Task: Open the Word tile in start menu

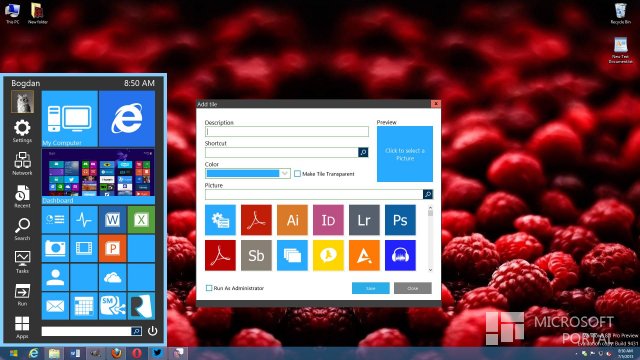Action: click(x=113, y=220)
